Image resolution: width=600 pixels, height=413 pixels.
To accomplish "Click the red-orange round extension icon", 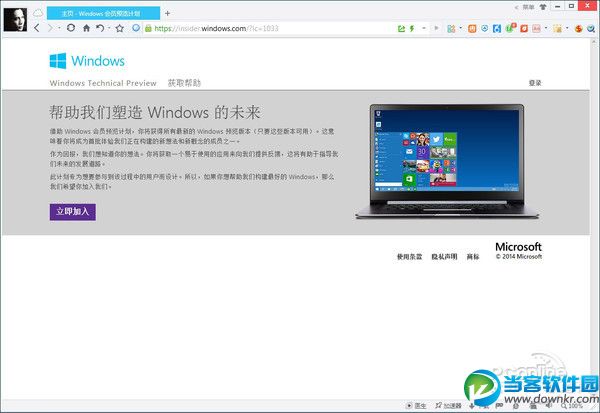I will 579,29.
